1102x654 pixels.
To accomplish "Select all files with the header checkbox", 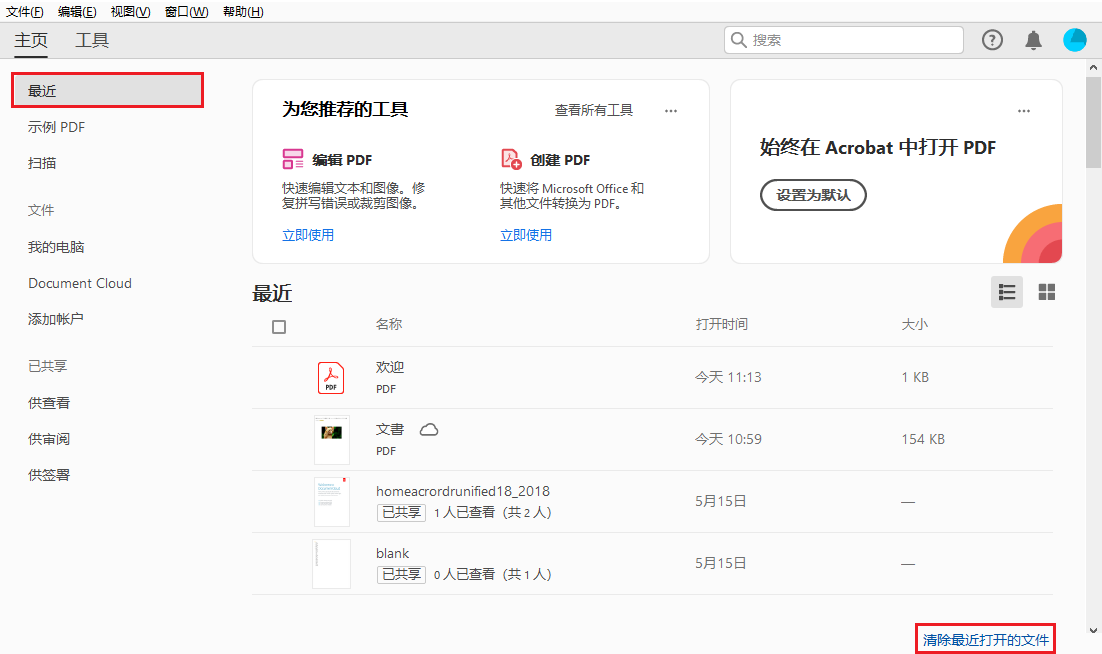I will [277, 324].
